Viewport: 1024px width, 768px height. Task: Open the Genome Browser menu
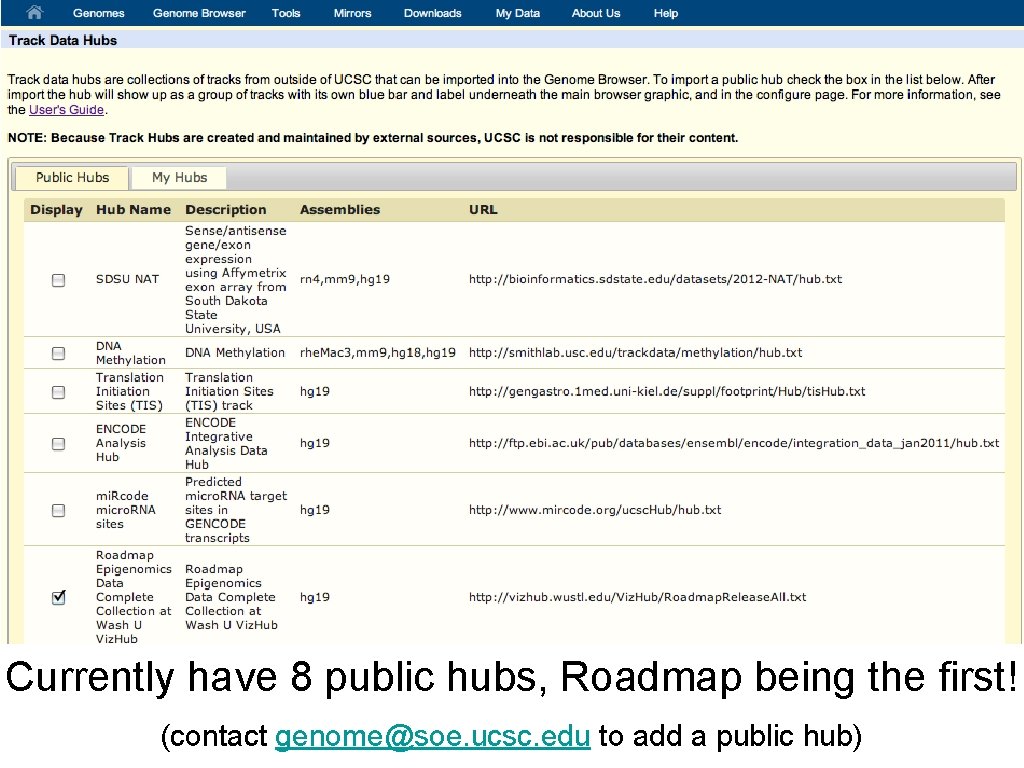click(x=198, y=13)
